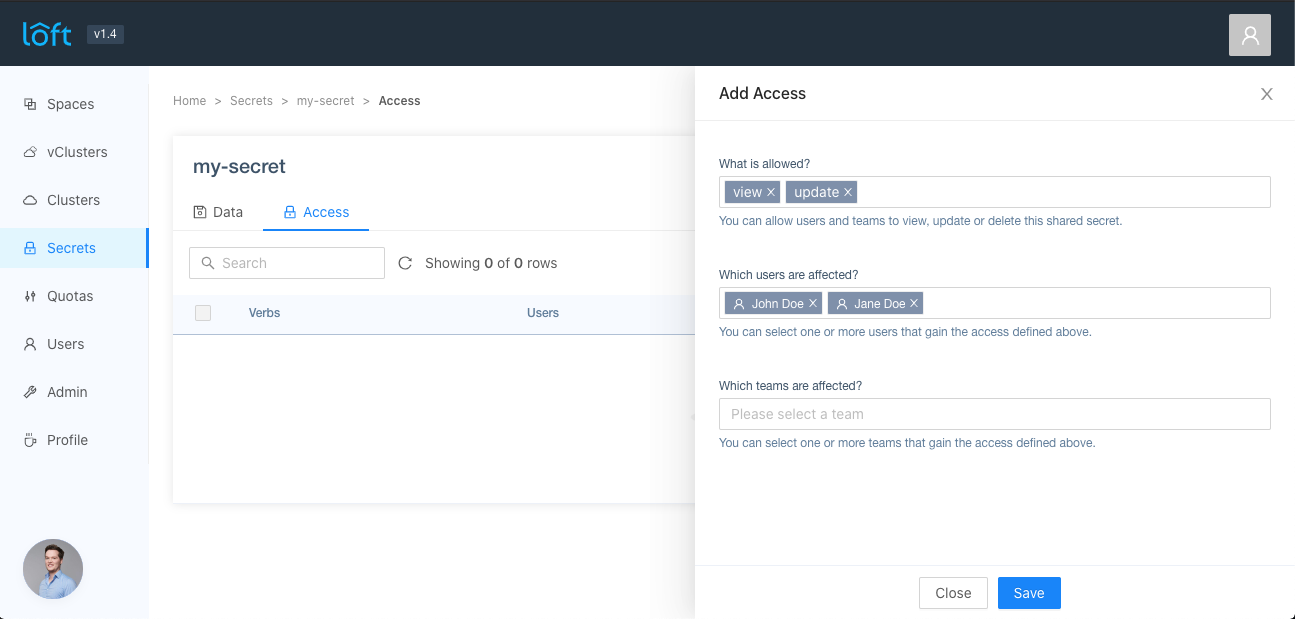Click the Save button
The width and height of the screenshot is (1295, 619).
pos(1029,593)
